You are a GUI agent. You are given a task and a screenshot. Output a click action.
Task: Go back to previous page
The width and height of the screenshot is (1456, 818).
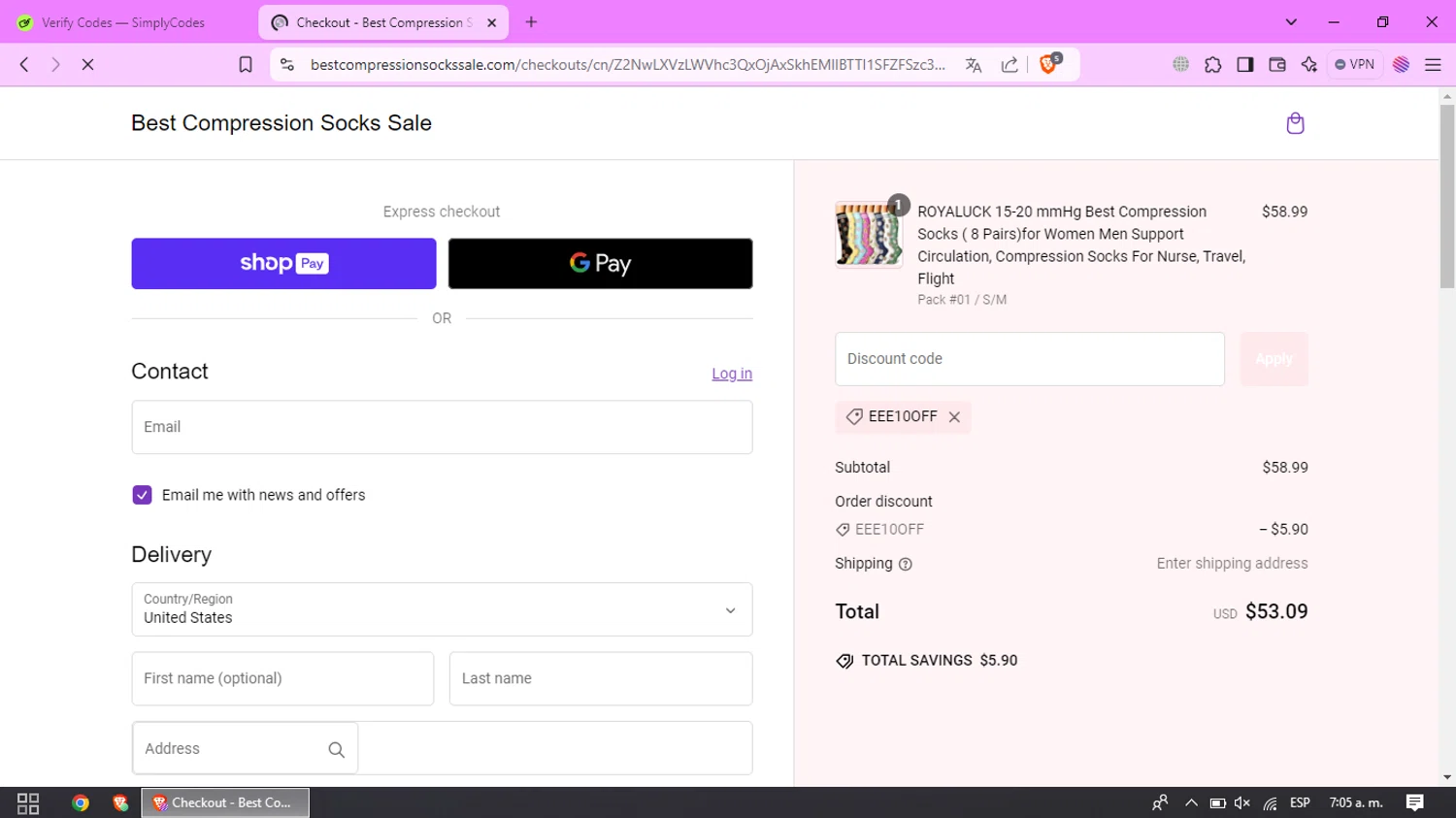[24, 64]
